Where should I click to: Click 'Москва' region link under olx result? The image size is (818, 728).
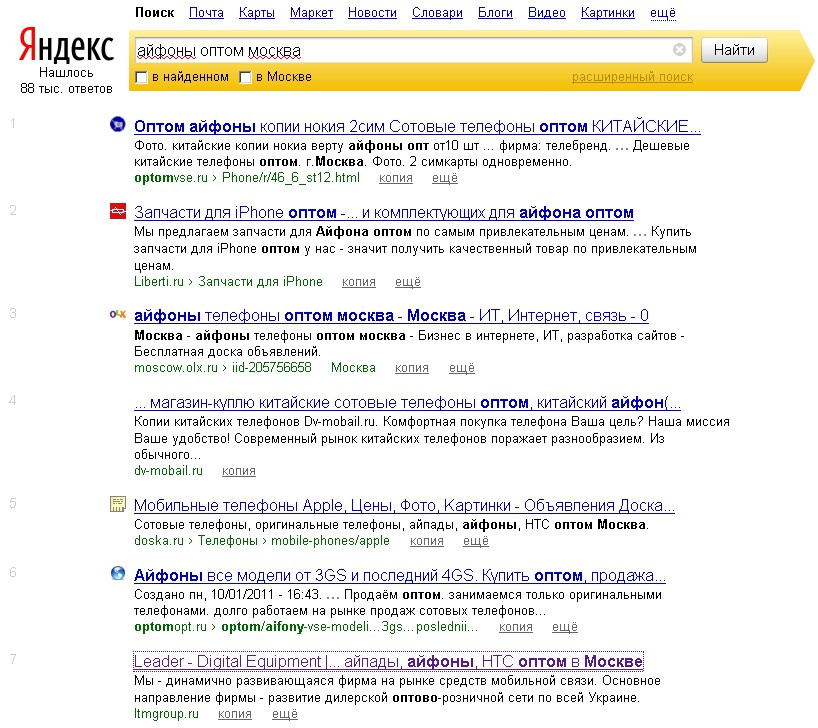pyautogui.click(x=353, y=368)
